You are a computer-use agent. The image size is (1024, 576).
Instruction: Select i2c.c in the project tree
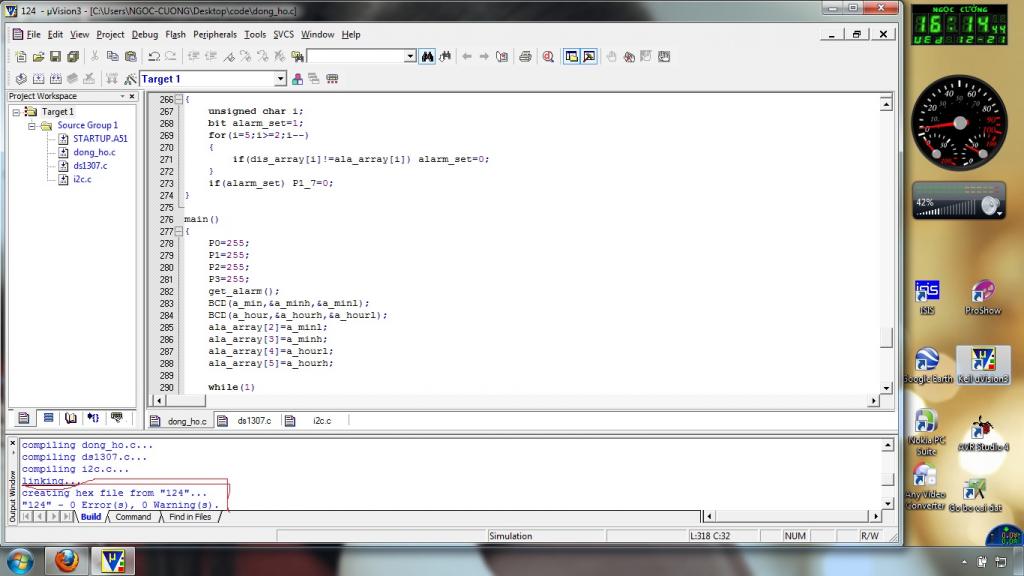(82, 179)
